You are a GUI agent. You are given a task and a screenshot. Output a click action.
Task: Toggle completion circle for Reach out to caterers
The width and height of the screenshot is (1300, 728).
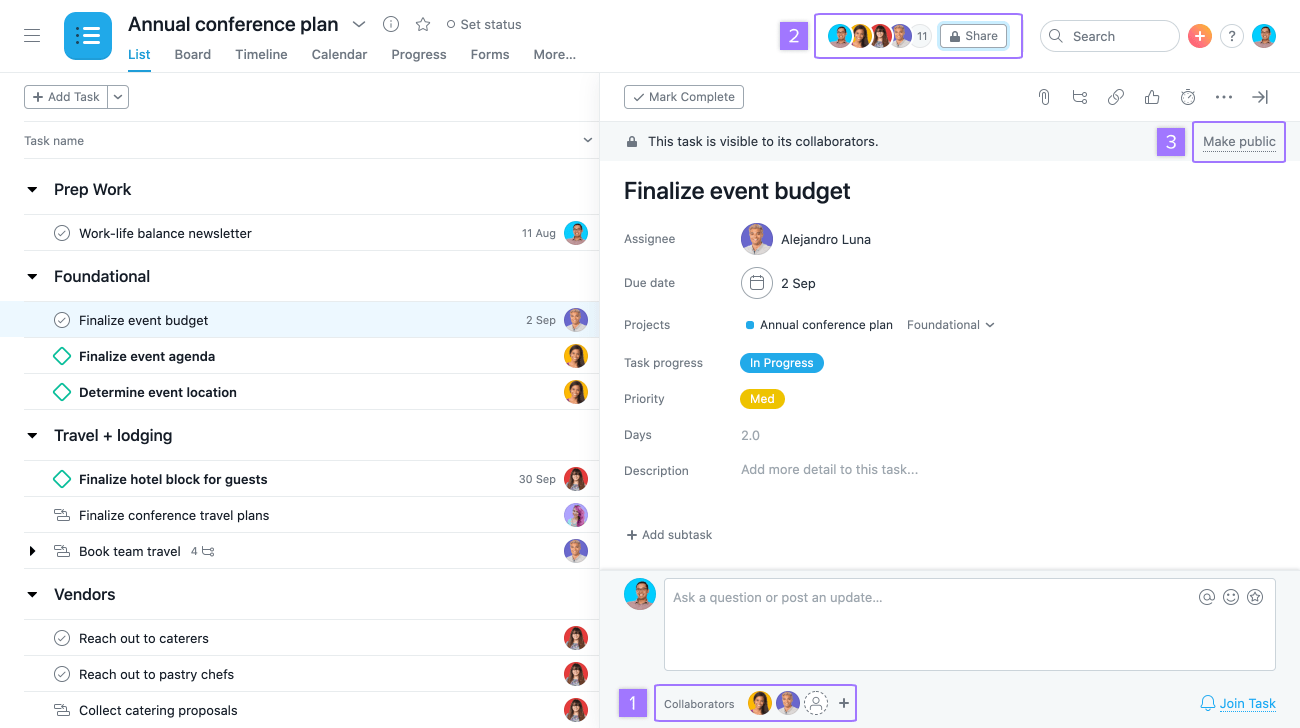[61, 638]
